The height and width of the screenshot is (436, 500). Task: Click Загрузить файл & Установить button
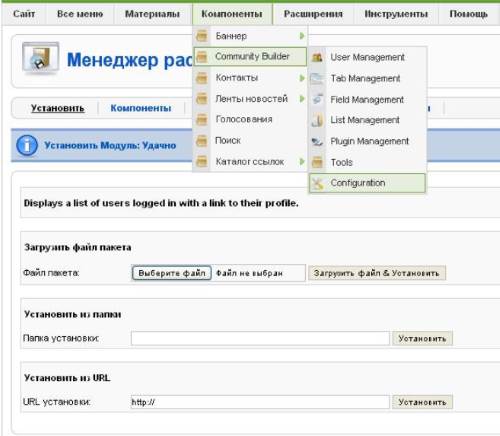pyautogui.click(x=377, y=273)
